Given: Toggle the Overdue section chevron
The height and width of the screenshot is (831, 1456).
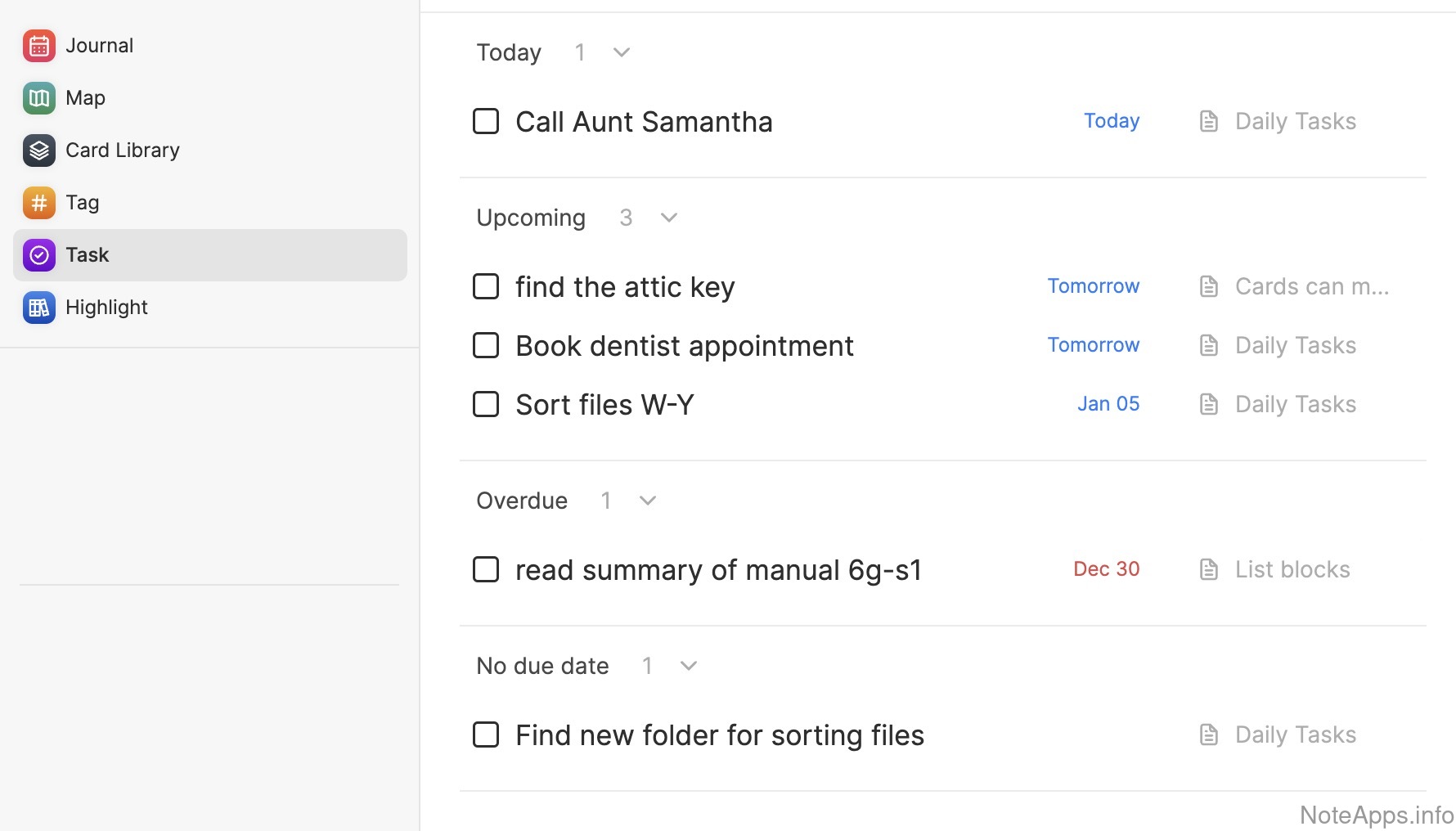Looking at the screenshot, I should click(x=648, y=501).
